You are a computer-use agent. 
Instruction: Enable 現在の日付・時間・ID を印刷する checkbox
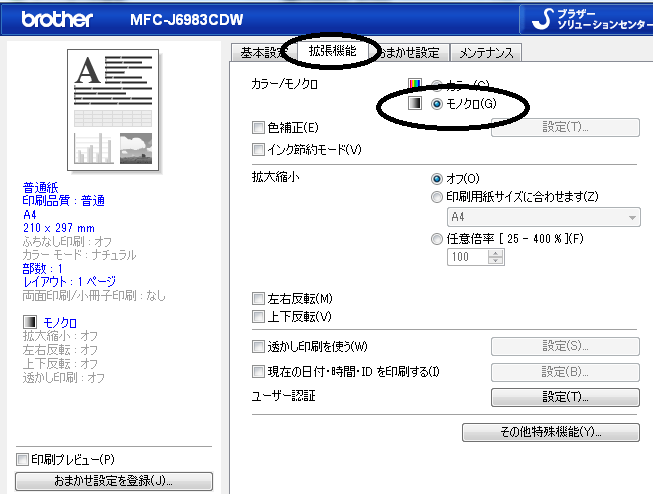point(258,372)
